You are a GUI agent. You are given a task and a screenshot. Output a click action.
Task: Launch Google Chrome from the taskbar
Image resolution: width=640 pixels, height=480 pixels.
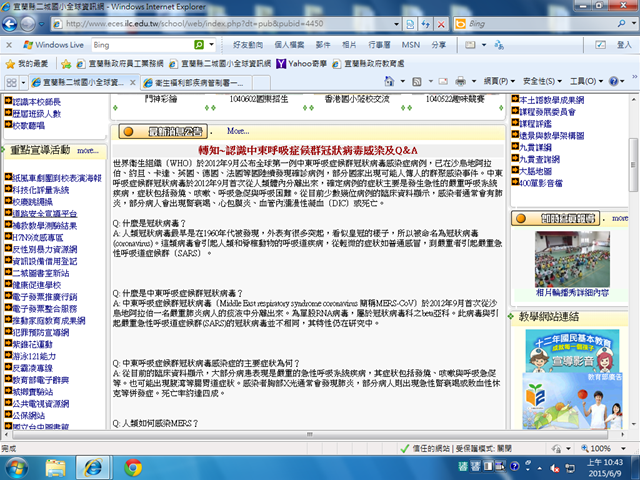pos(133,468)
